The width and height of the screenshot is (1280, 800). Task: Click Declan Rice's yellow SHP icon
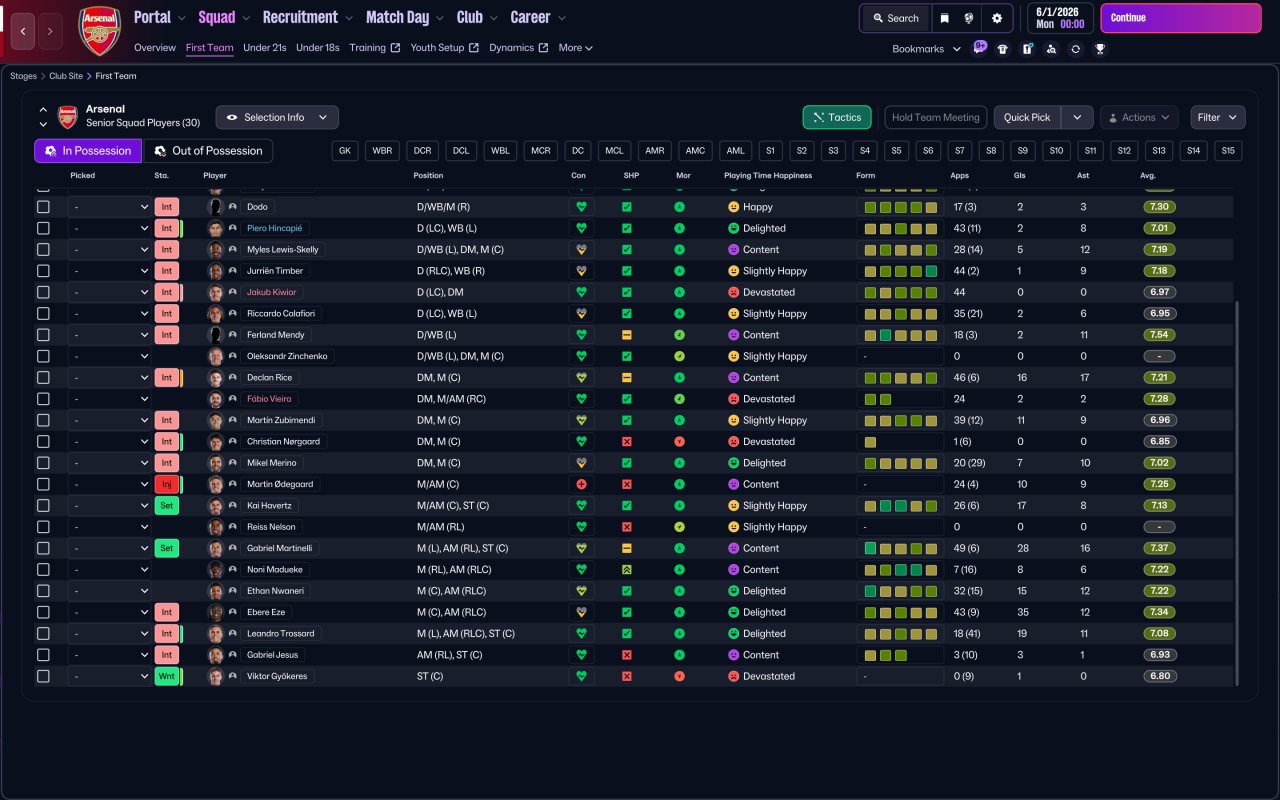[627, 378]
